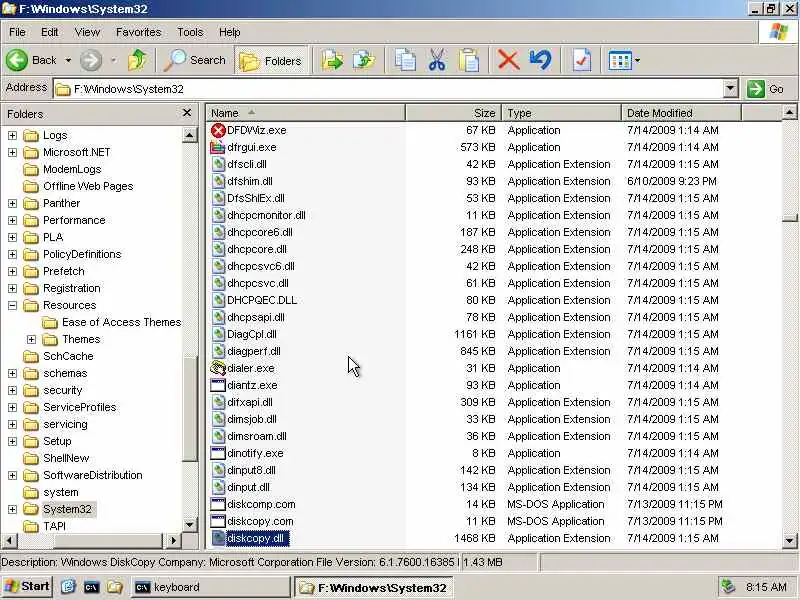Click the Copy To toolbar icon
800x600 pixels.
tap(364, 60)
